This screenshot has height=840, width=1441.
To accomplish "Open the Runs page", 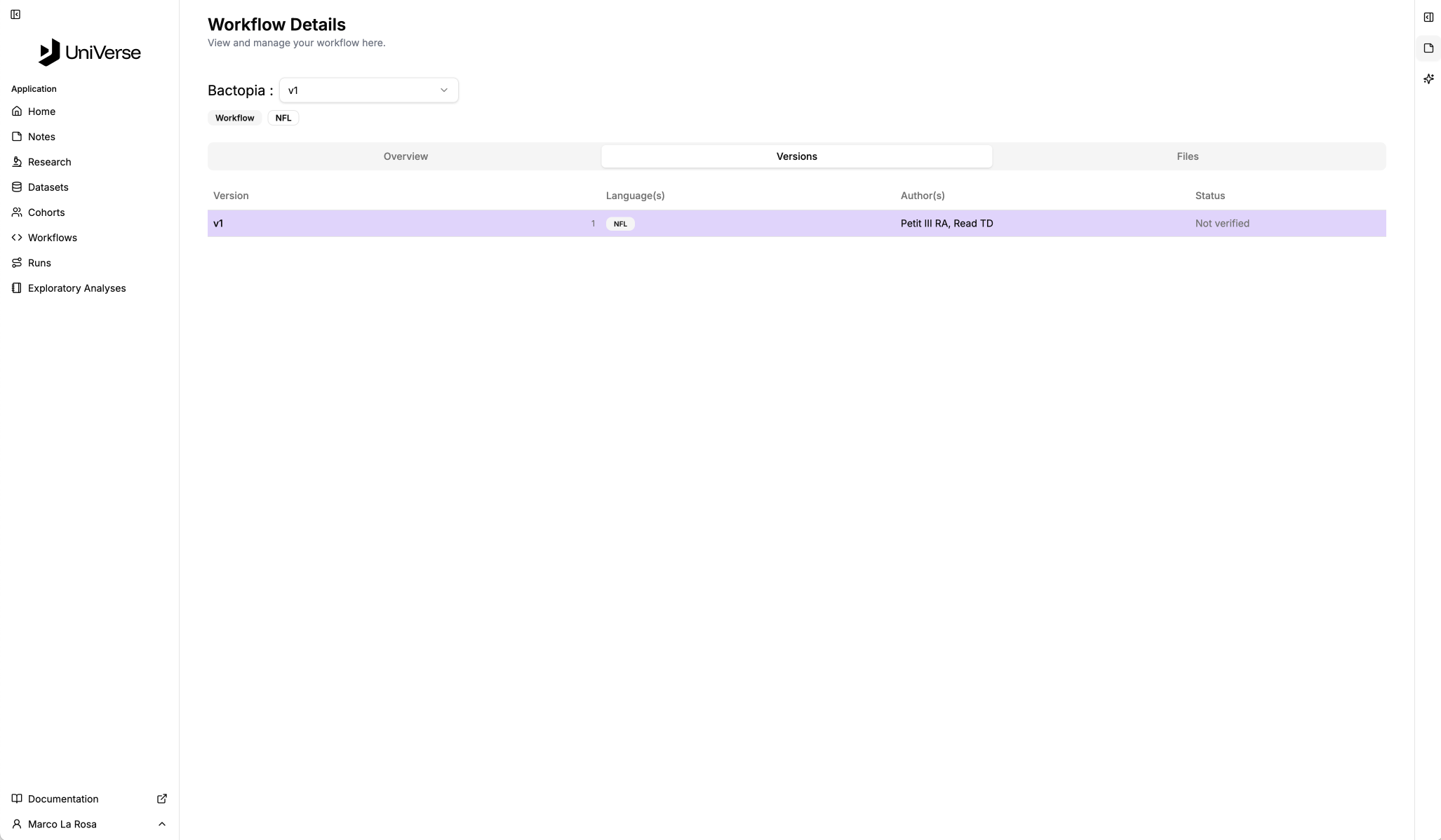I will click(39, 263).
